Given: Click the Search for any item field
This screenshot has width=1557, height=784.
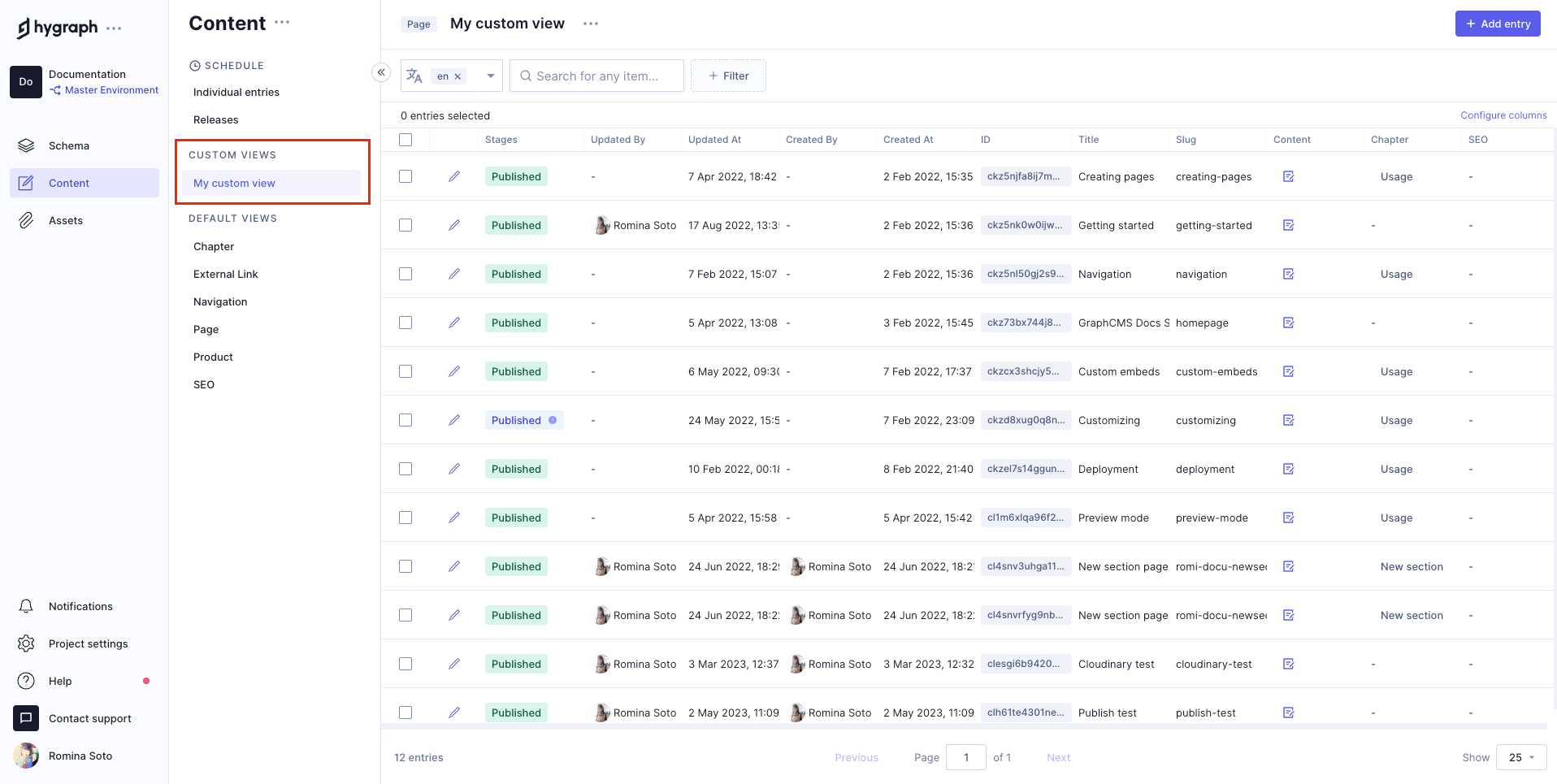Looking at the screenshot, I should (x=597, y=76).
